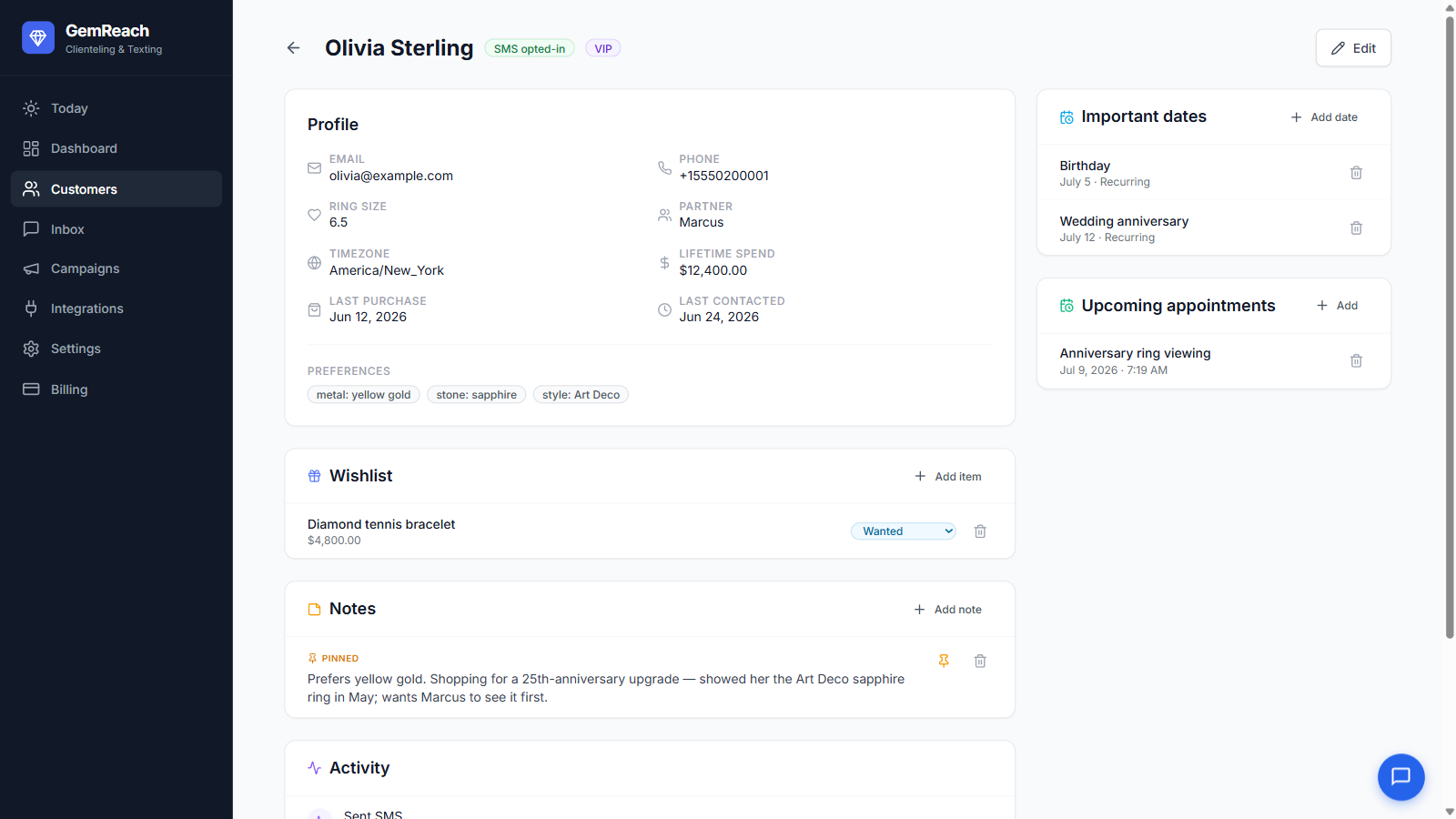Viewport: 1456px width, 819px height.
Task: Delete the Wedding anniversary date
Action: 1356,228
